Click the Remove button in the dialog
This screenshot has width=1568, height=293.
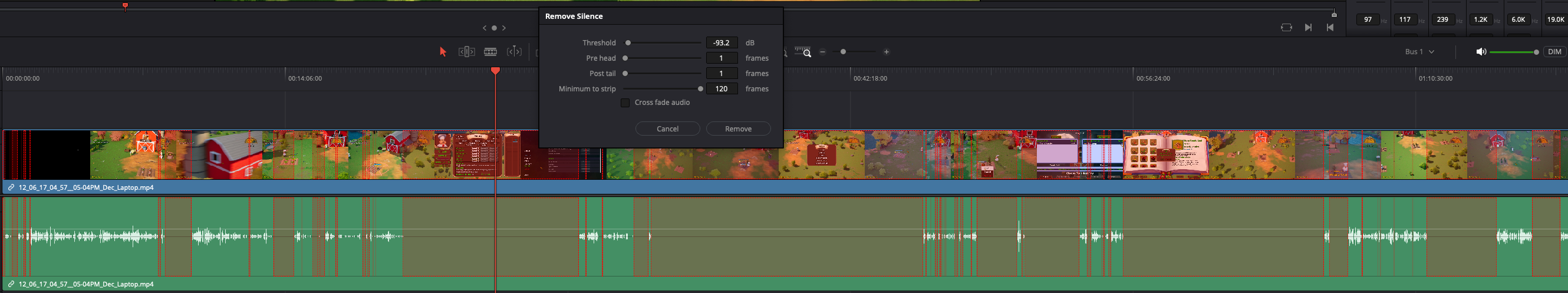point(738,129)
